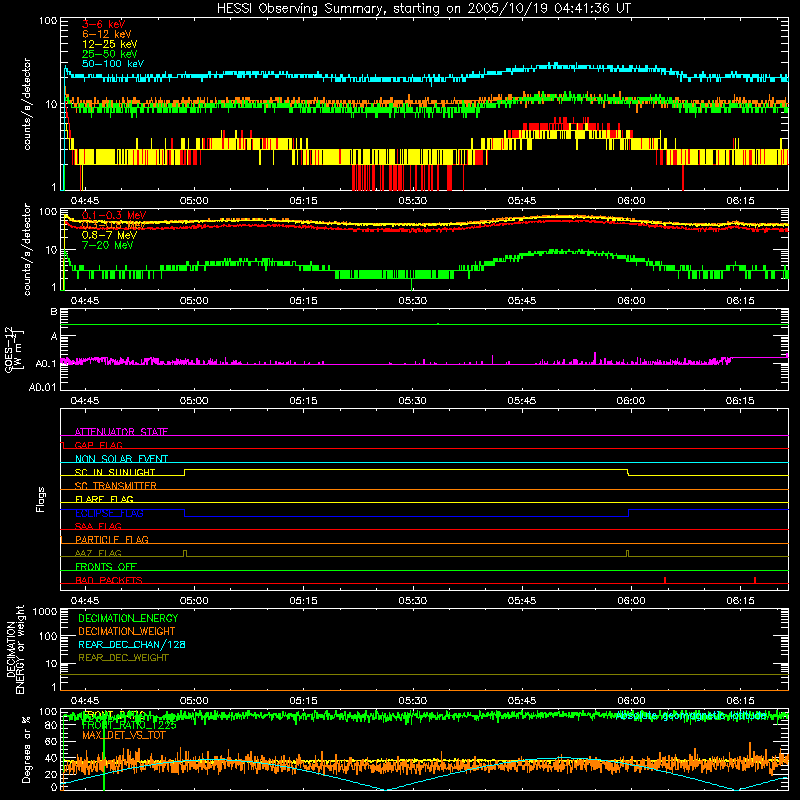The height and width of the screenshot is (800, 800).
Task: Click 06:00 tick under the MeV panel
Action: pos(631,301)
